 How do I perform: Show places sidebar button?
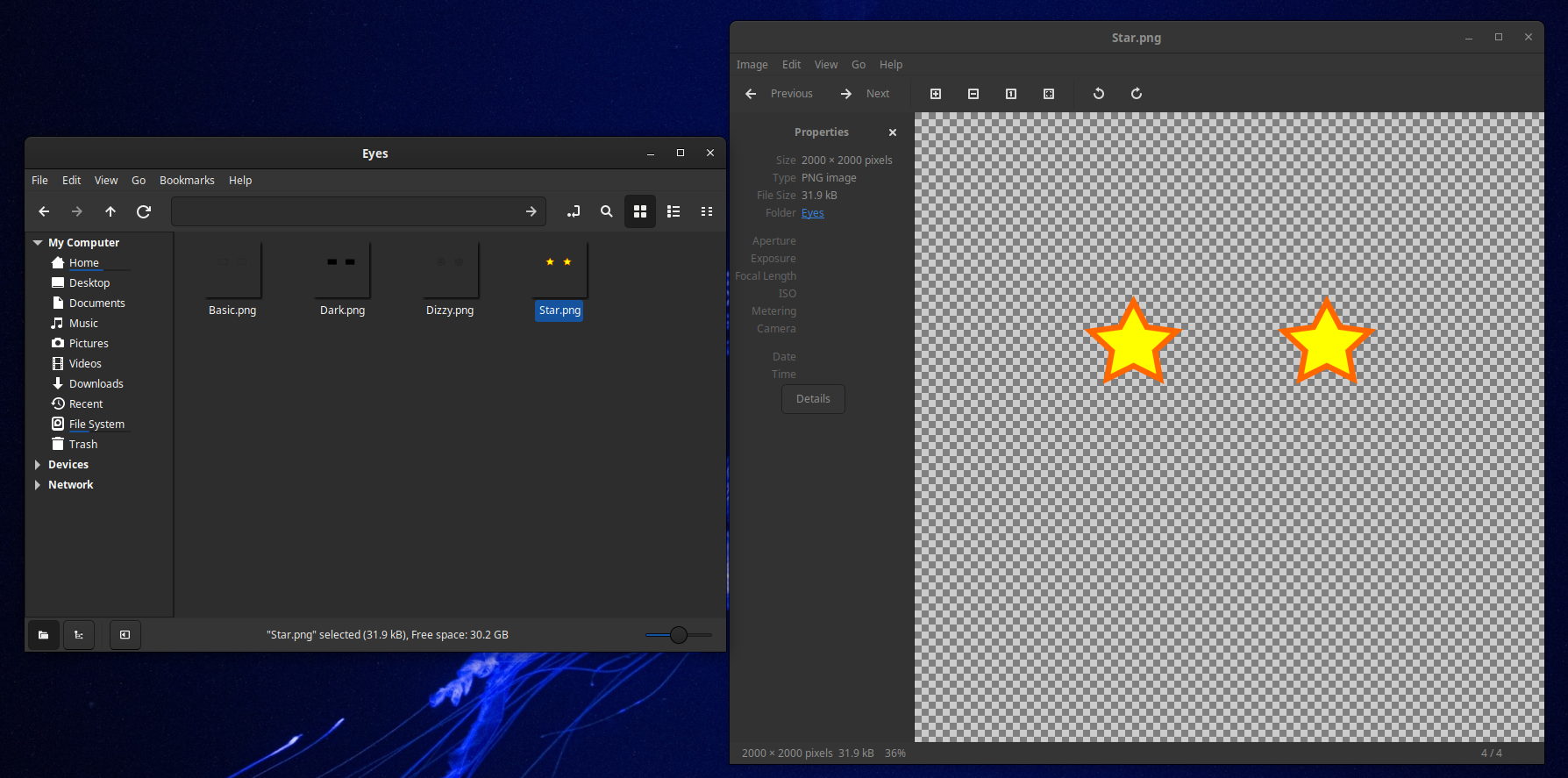click(x=44, y=635)
